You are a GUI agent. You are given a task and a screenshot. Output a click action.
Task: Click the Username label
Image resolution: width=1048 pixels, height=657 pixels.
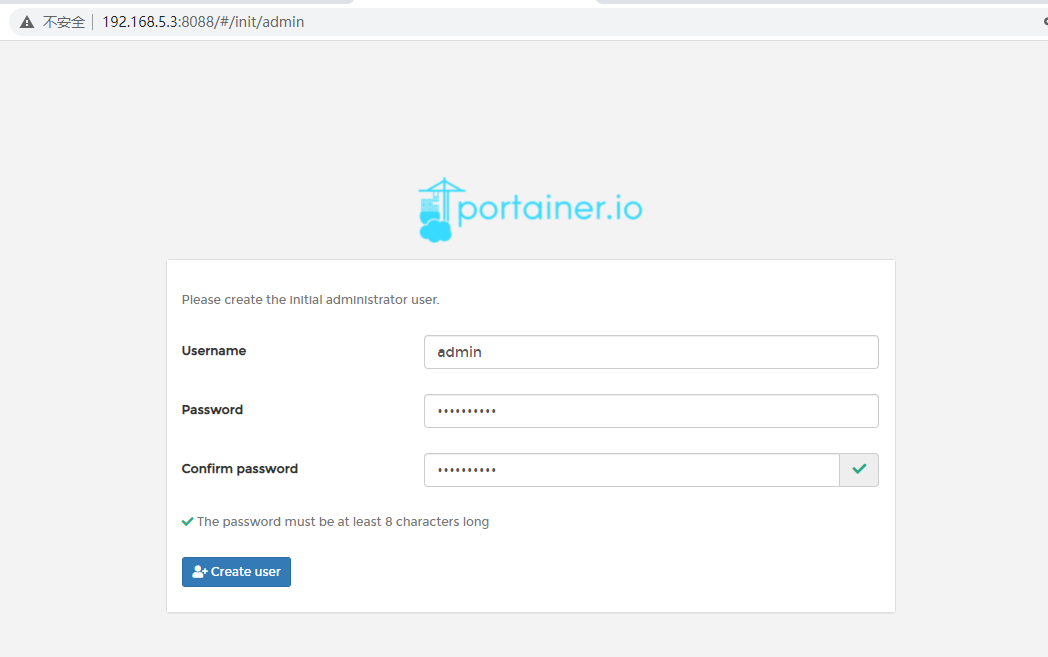[x=213, y=351]
